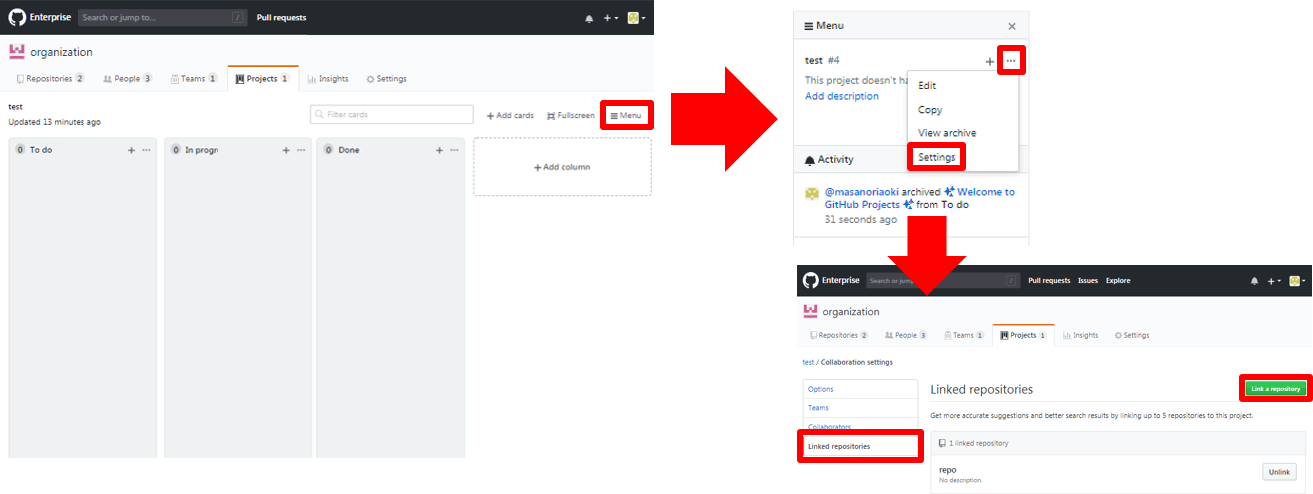Close the Menu side panel with the X
The height and width of the screenshot is (494, 1313).
tap(1012, 26)
